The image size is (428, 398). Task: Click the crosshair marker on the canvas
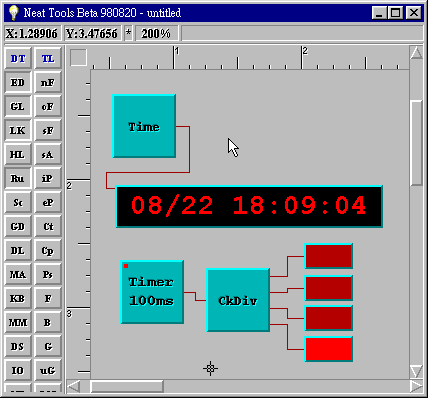coord(210,369)
